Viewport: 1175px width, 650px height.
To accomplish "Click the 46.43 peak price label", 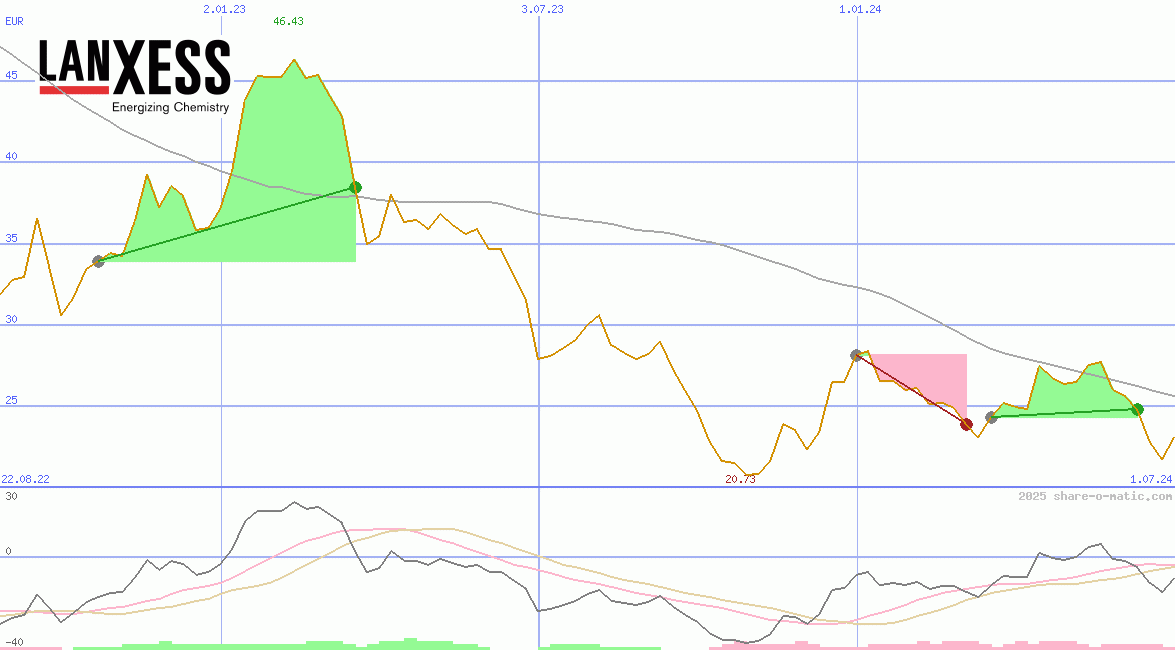I will [289, 21].
